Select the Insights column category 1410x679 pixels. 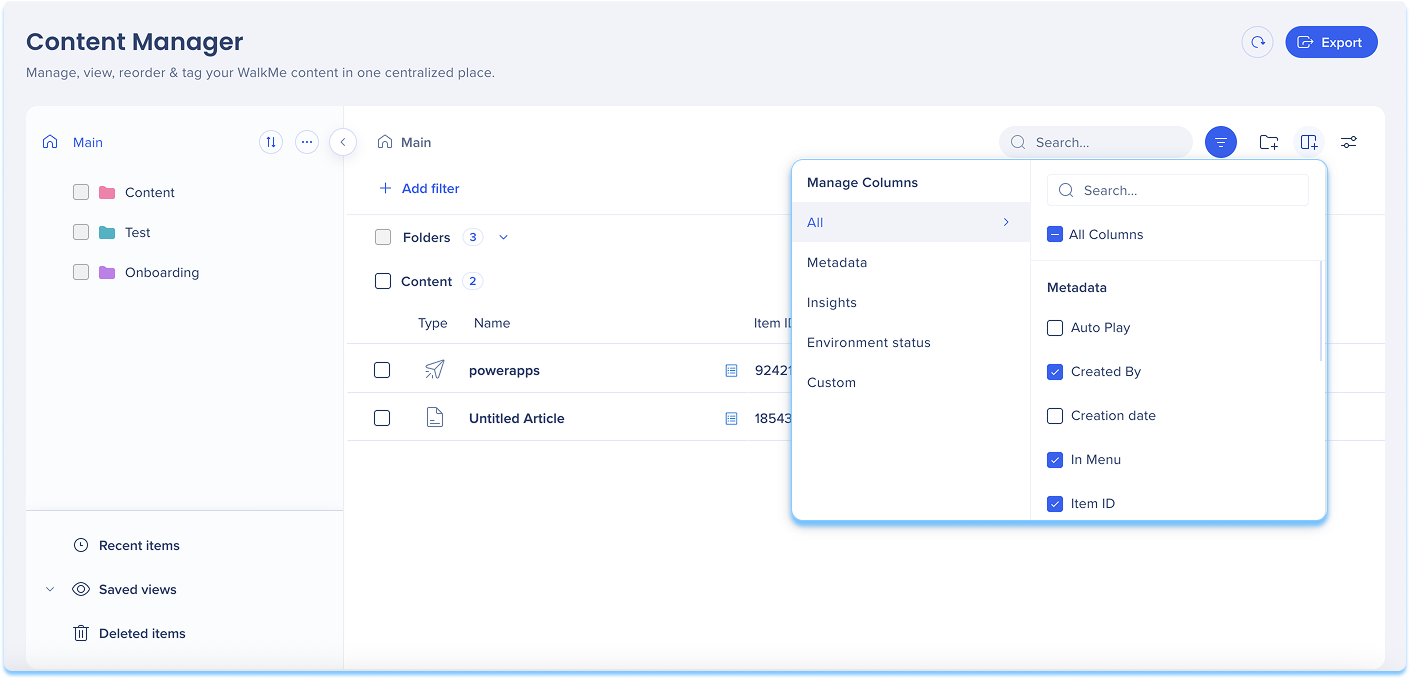coord(832,302)
